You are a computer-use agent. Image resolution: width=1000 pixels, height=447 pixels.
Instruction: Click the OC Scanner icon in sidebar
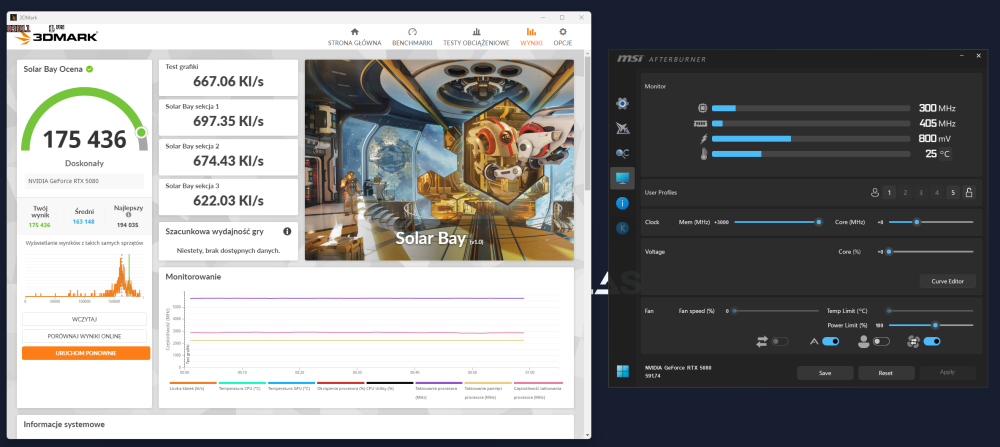[x=622, y=153]
